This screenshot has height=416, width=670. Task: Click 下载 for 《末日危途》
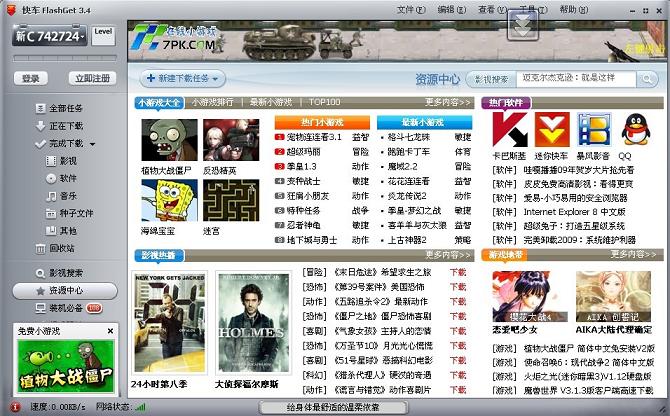(x=458, y=272)
